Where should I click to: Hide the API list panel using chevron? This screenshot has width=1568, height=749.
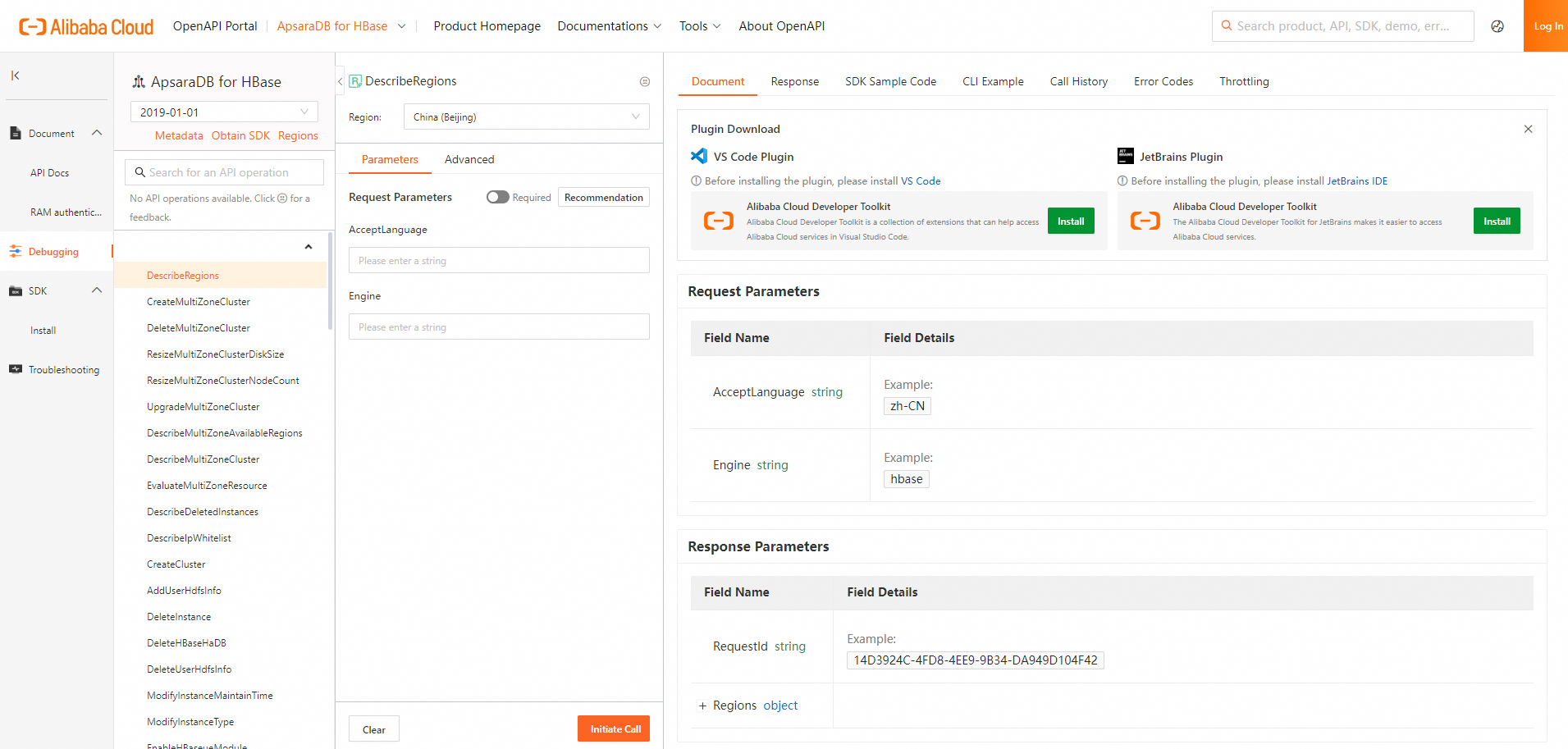[340, 82]
